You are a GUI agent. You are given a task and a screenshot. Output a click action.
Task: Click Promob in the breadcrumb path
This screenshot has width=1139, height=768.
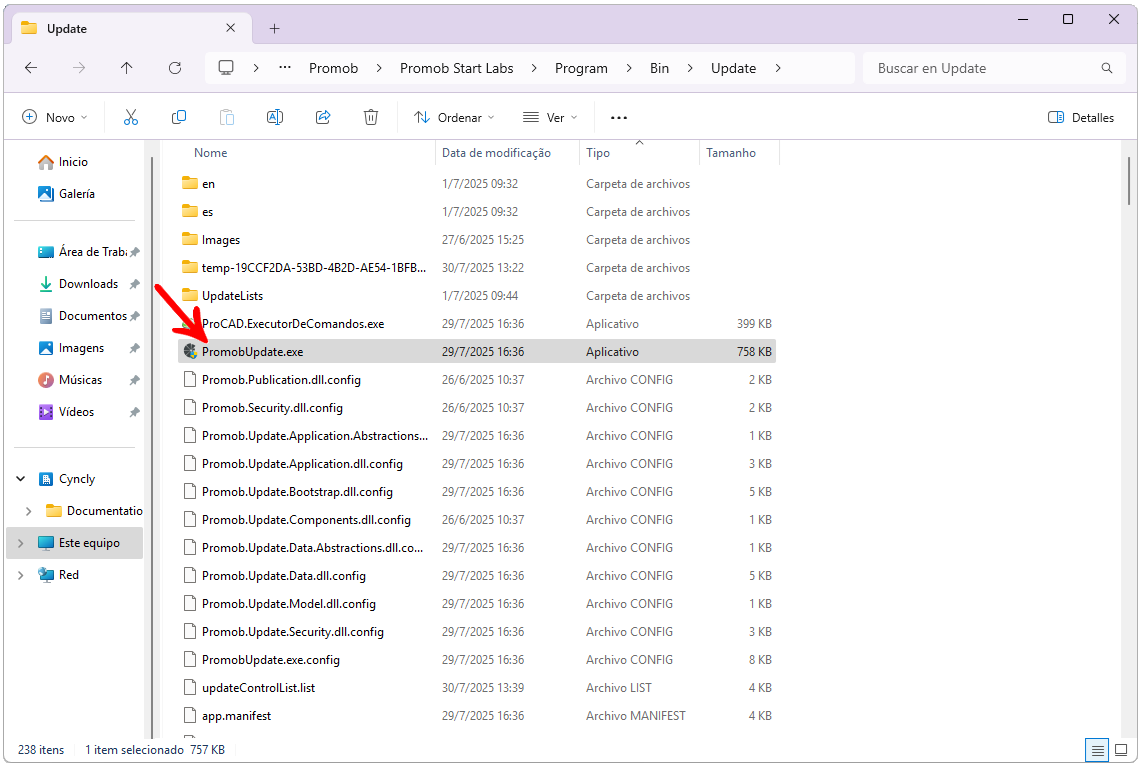(333, 68)
